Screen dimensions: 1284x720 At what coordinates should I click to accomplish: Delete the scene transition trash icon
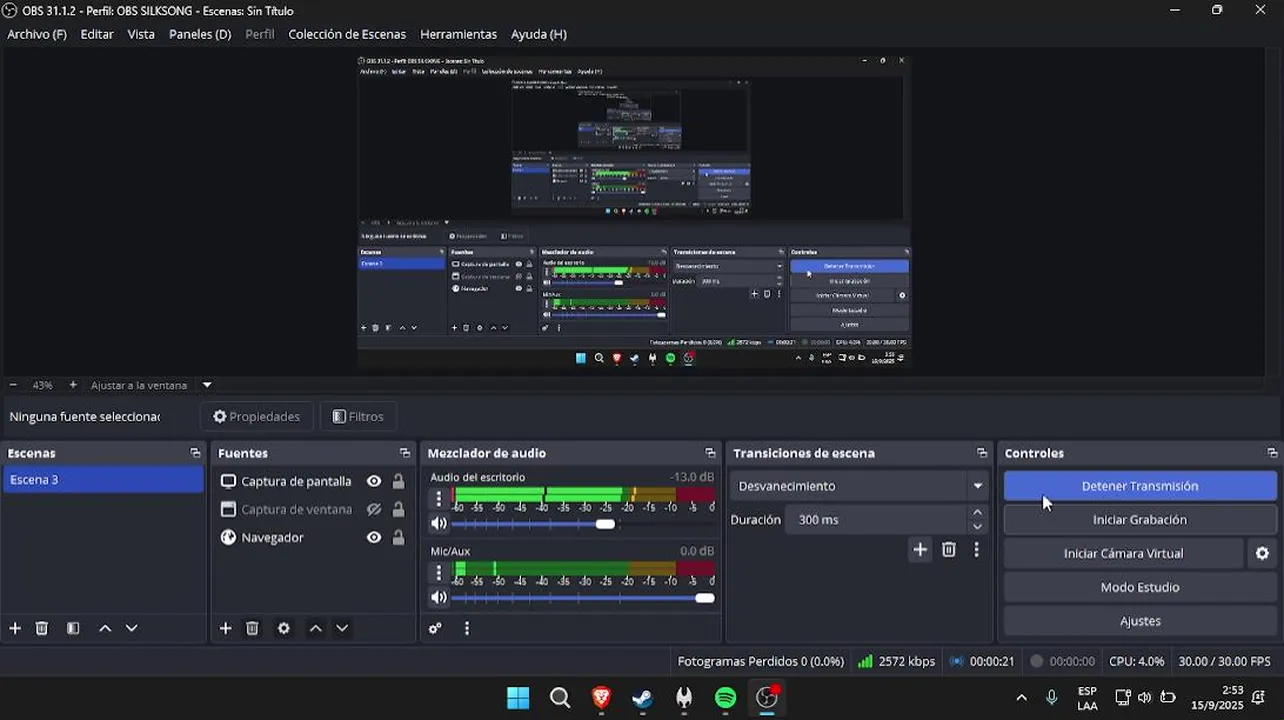[x=949, y=549]
